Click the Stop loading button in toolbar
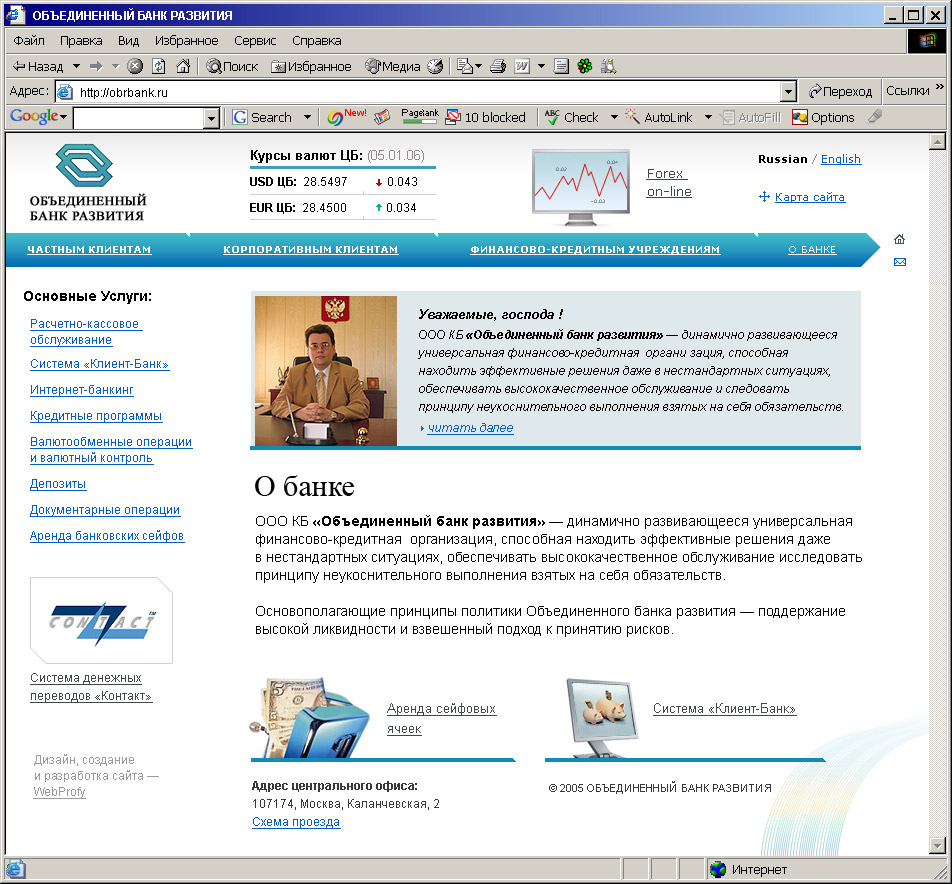The height and width of the screenshot is (884, 952). [x=135, y=66]
